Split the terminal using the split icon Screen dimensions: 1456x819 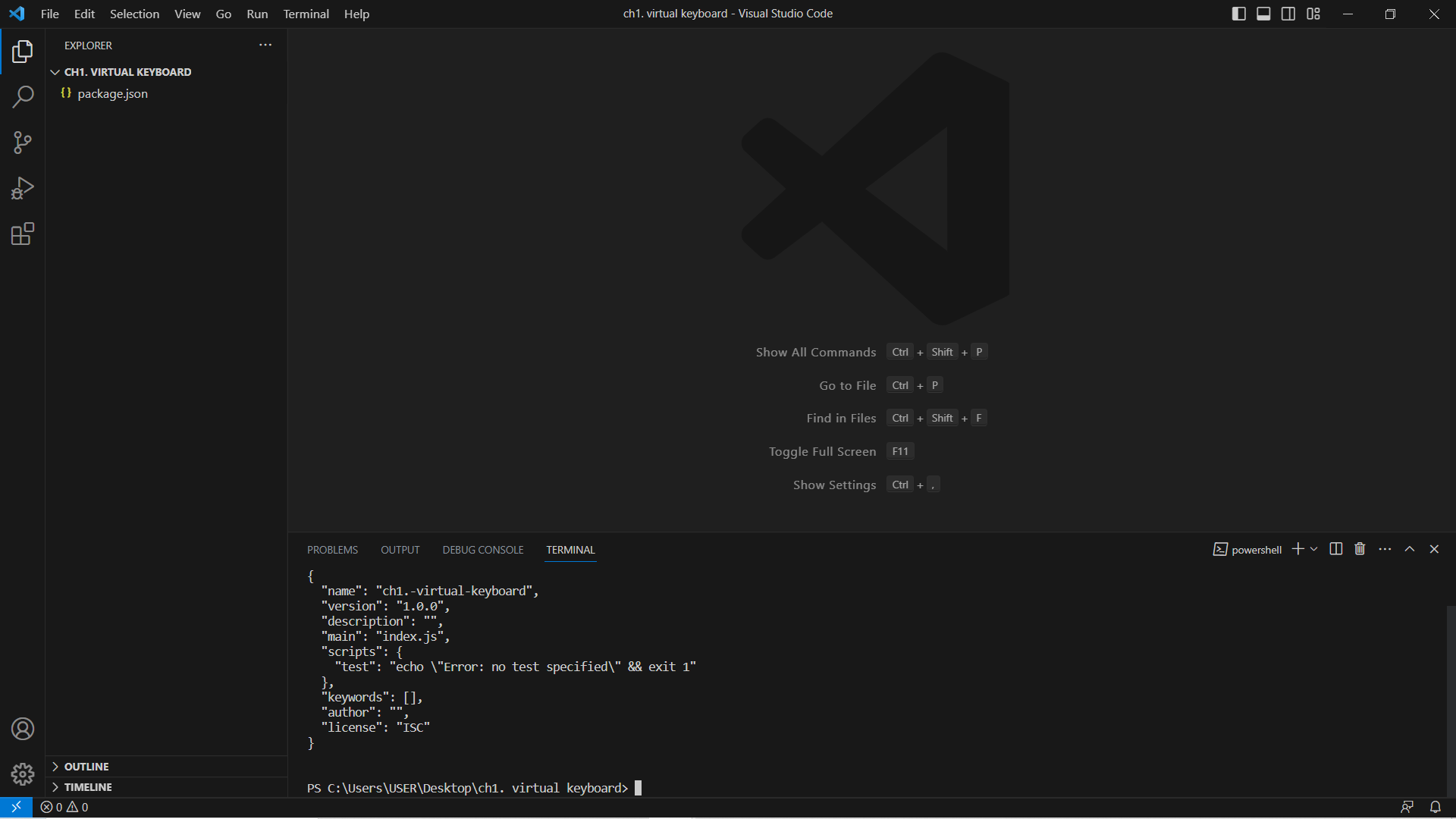pyautogui.click(x=1335, y=548)
